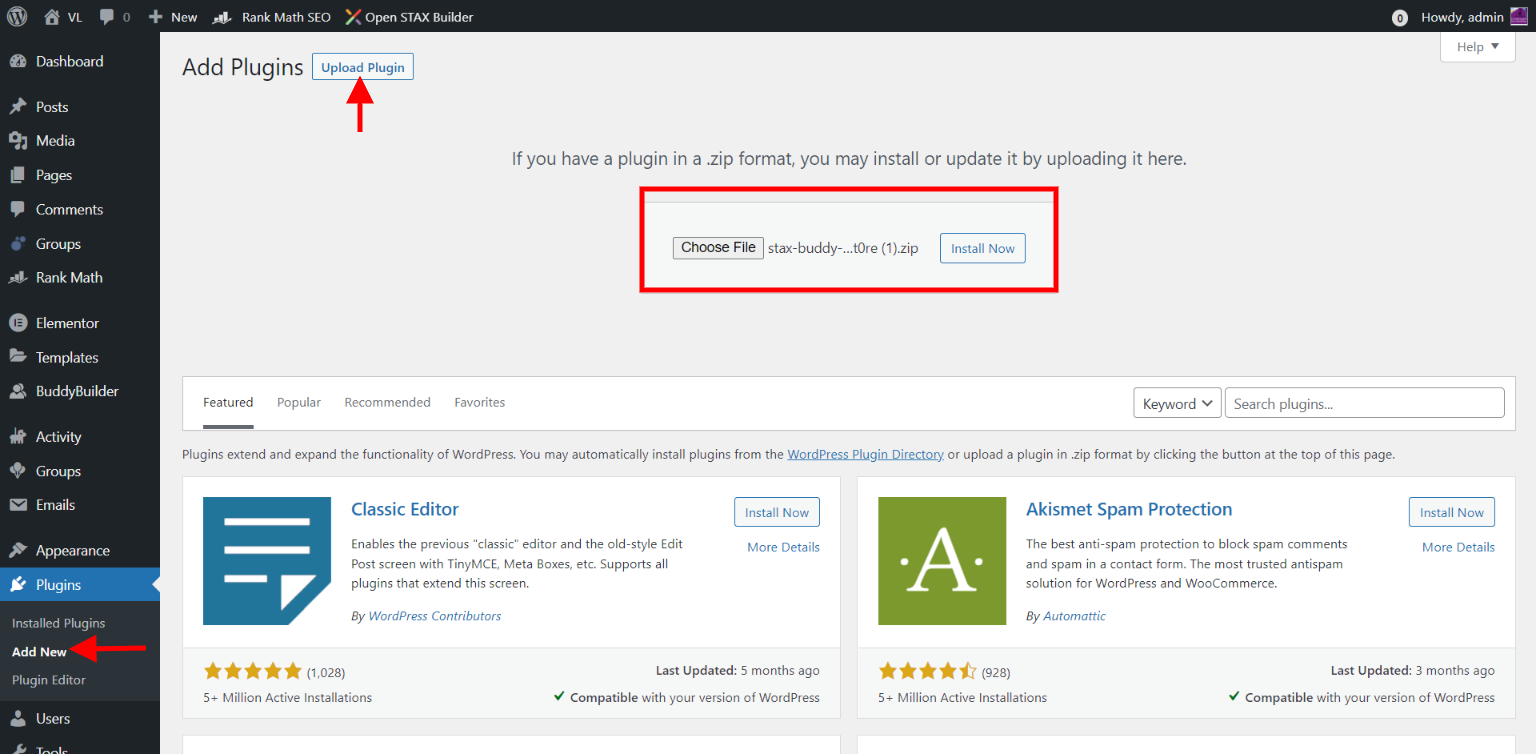
Task: Switch to the Featured tab
Action: tap(228, 402)
